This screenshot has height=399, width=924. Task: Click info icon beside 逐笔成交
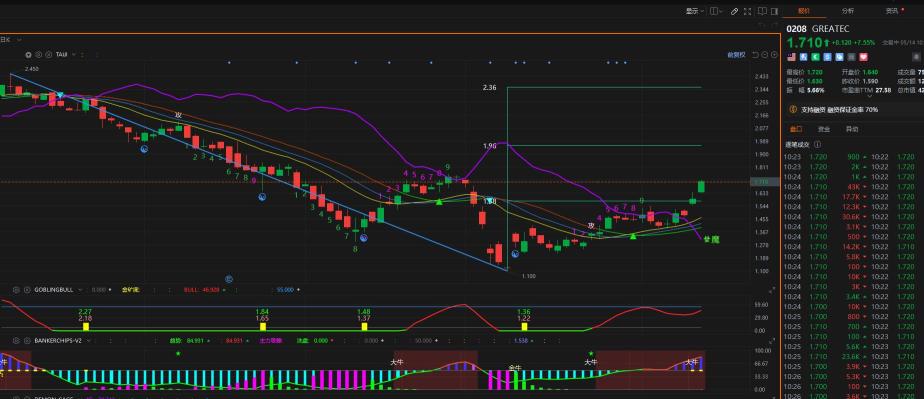pyautogui.click(x=817, y=144)
